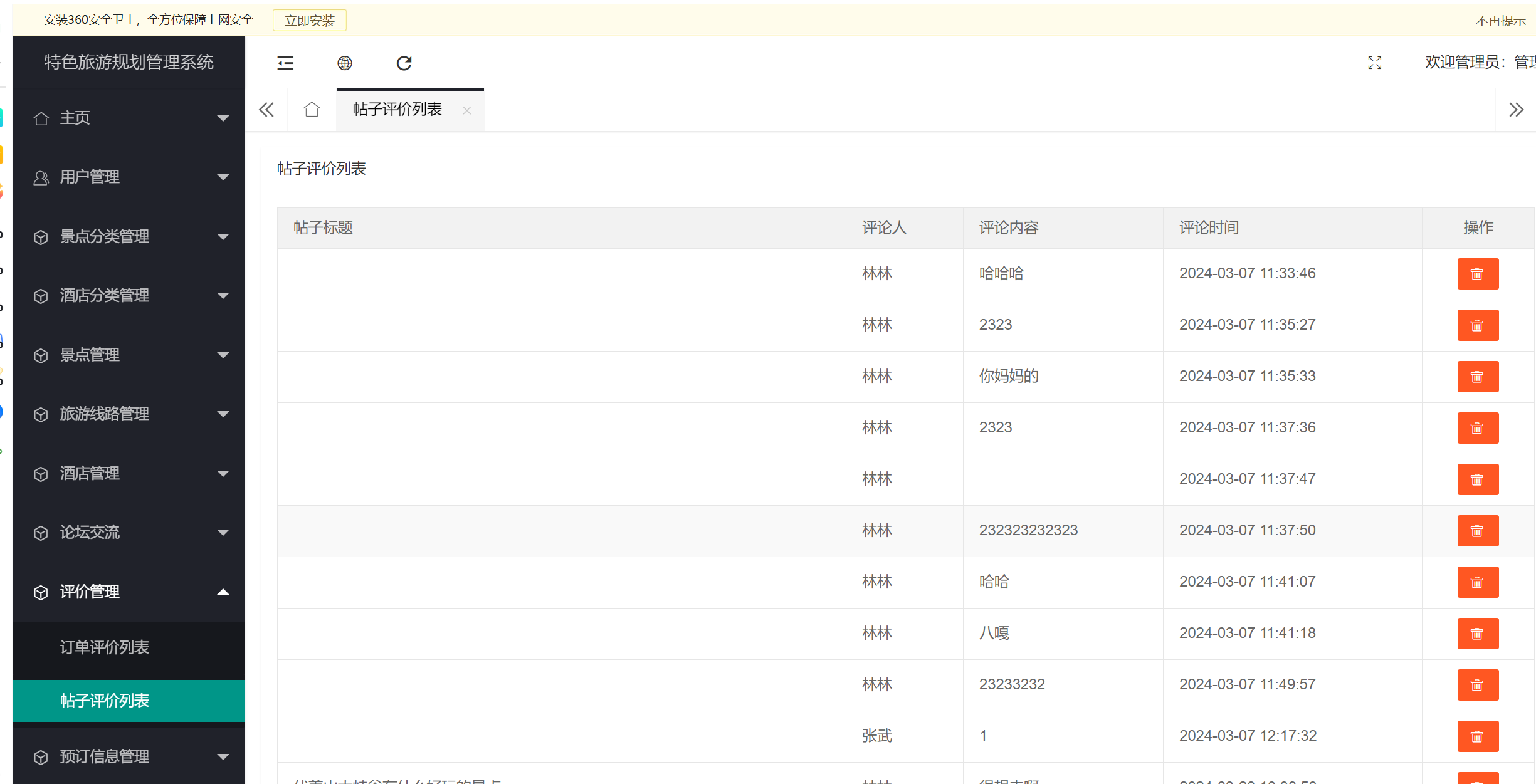Image resolution: width=1536 pixels, height=784 pixels.
Task: Close the 帖子评价列表 tab
Action: click(467, 110)
